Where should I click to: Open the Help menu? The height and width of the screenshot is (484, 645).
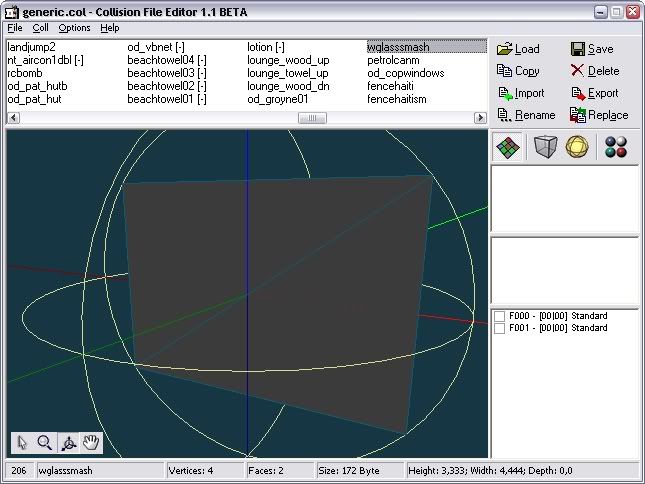[x=109, y=28]
